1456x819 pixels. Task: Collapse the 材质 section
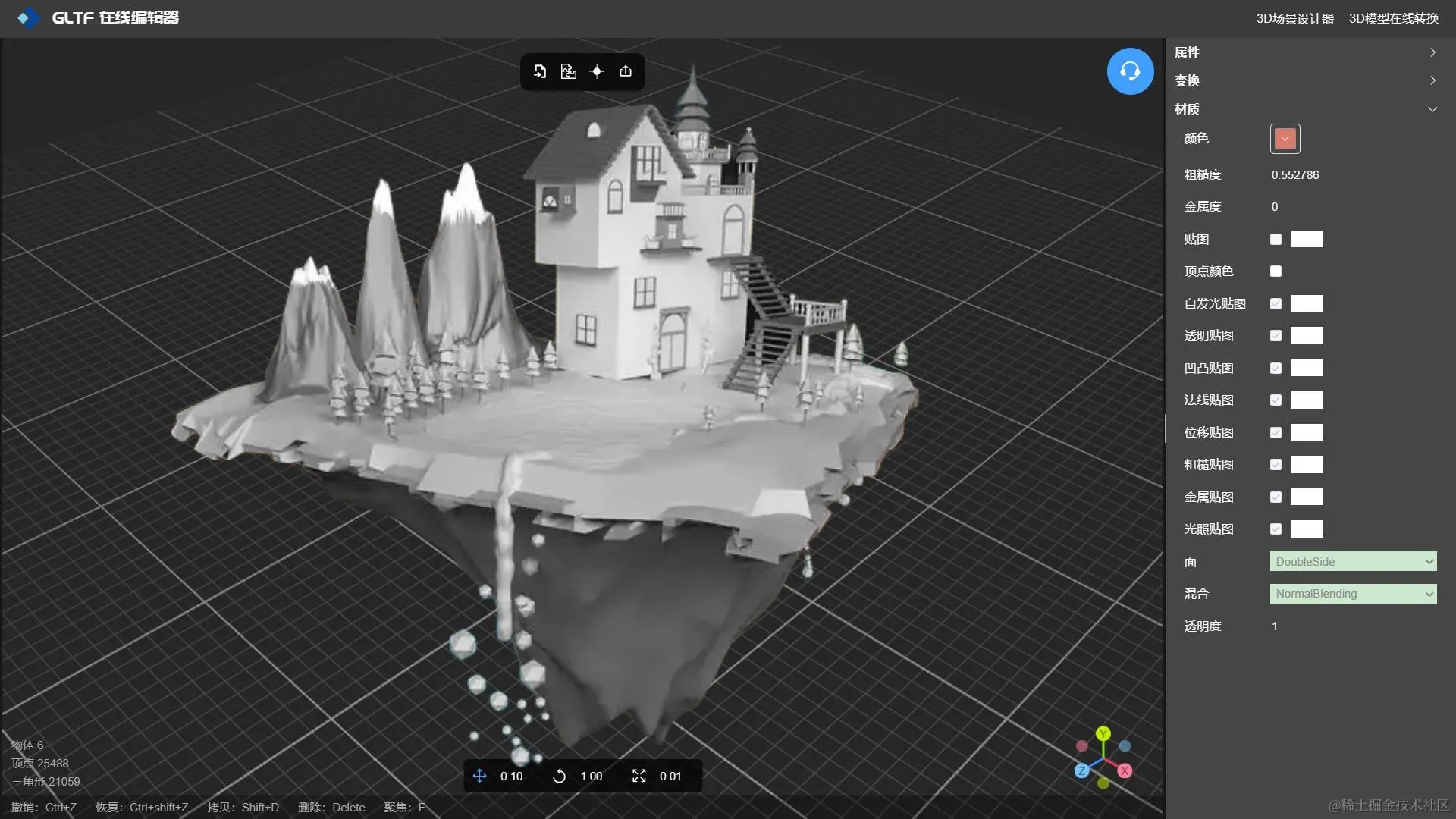click(1432, 109)
